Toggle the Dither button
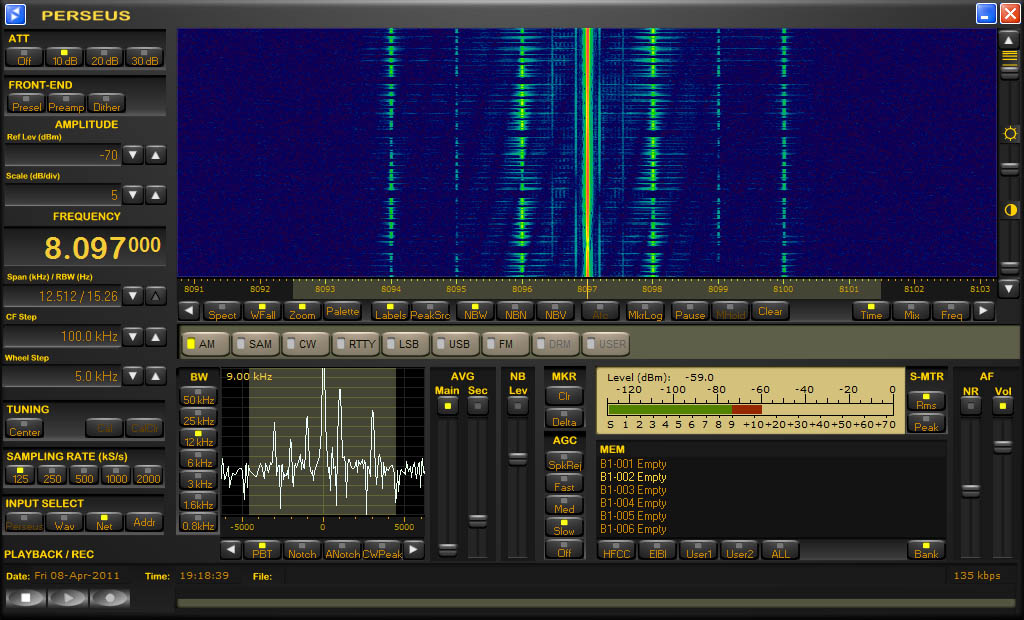The height and width of the screenshot is (620, 1024). (x=106, y=104)
